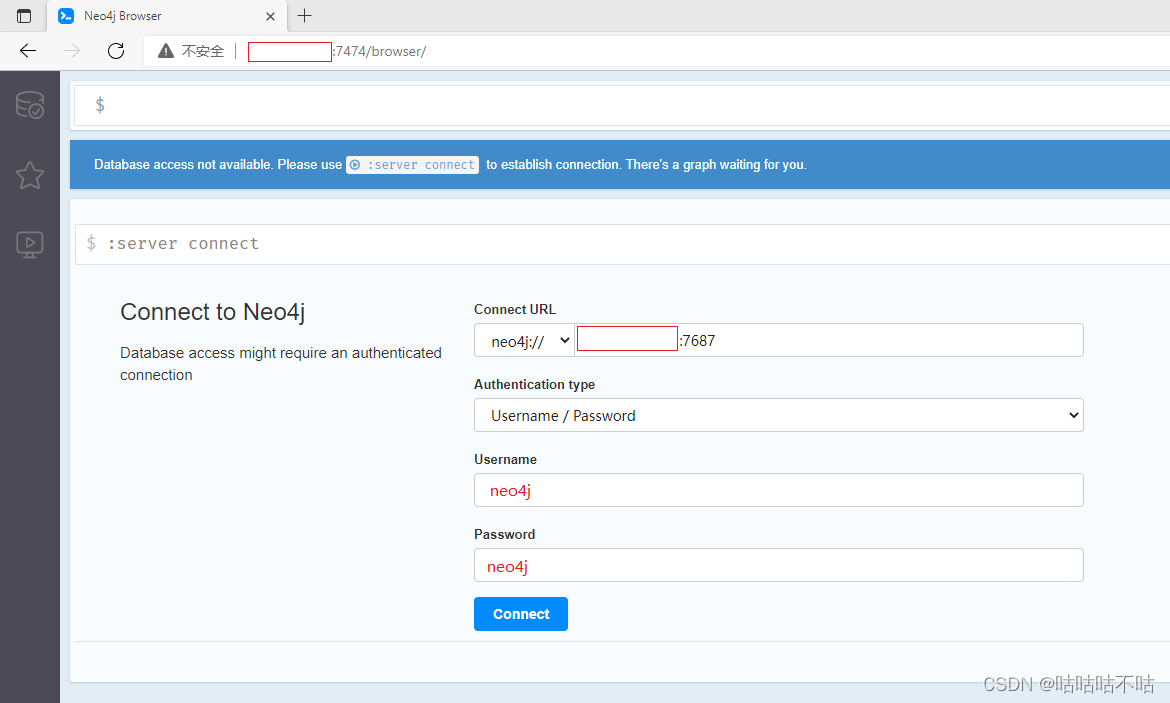Viewport: 1170px width, 703px height.
Task: Click the :server connect frame command line
Action: [x=622, y=244]
